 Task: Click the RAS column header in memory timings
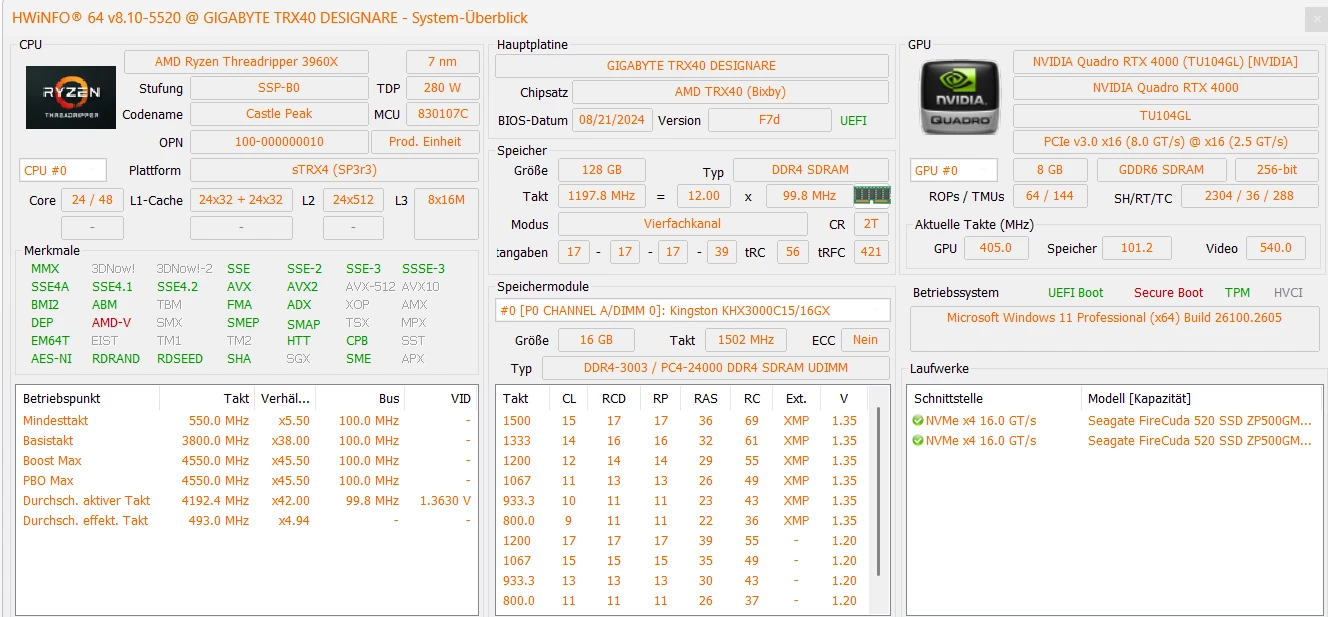point(706,398)
